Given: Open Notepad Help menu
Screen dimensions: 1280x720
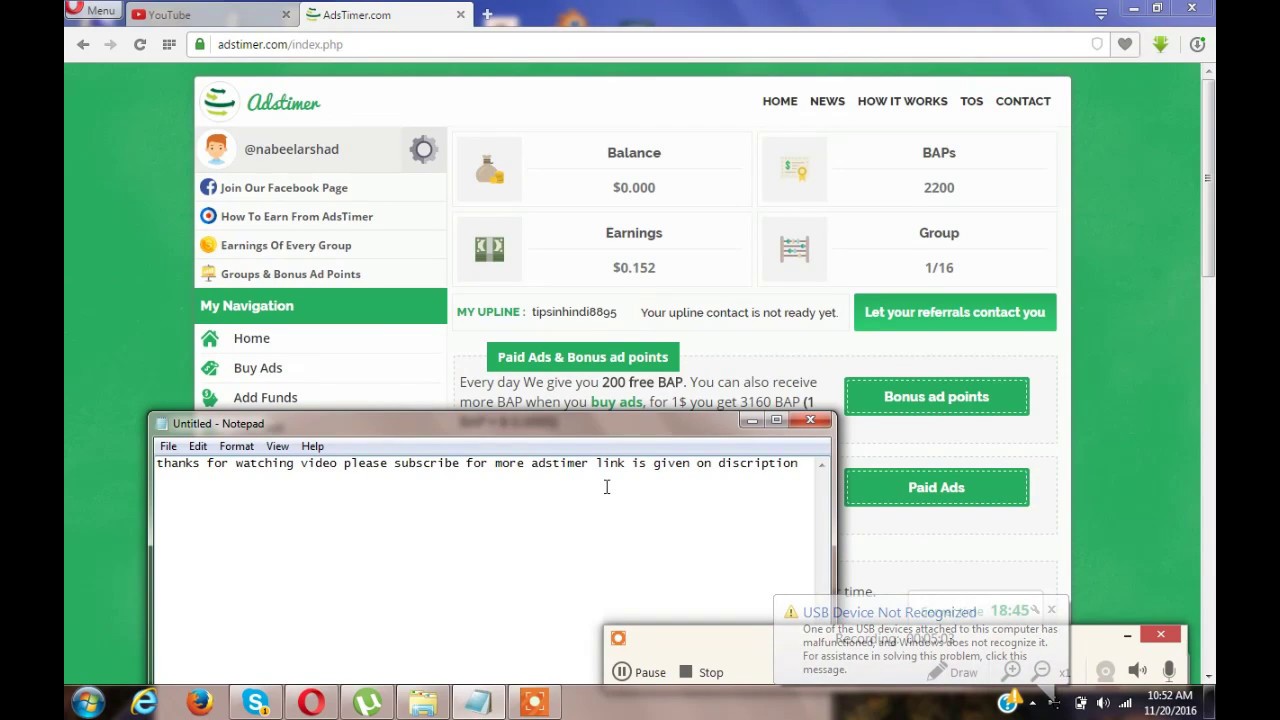Looking at the screenshot, I should [312, 446].
